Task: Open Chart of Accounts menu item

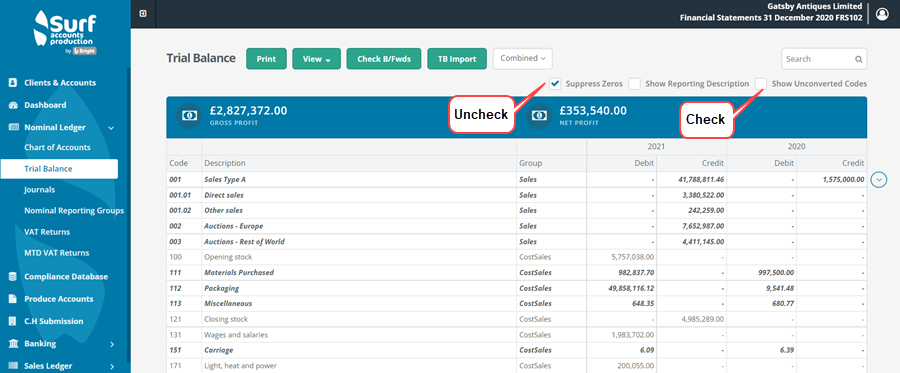Action: click(x=57, y=147)
